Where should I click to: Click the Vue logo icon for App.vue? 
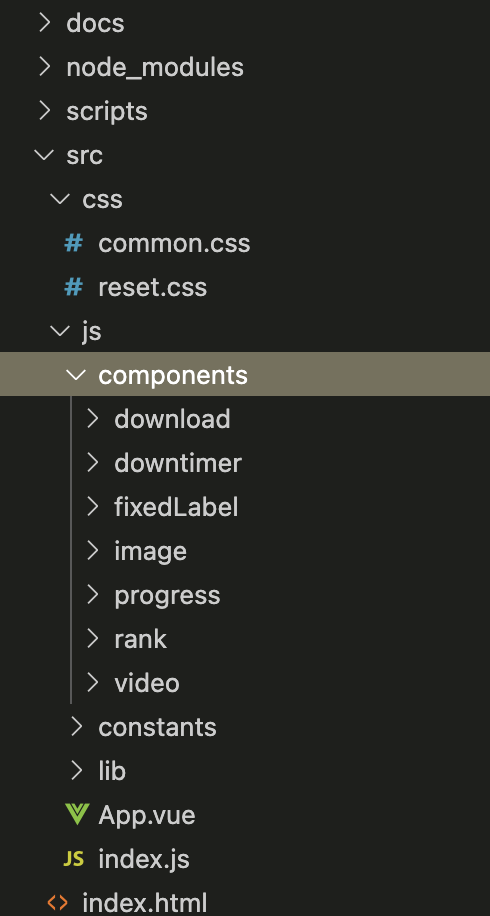pyautogui.click(x=77, y=815)
